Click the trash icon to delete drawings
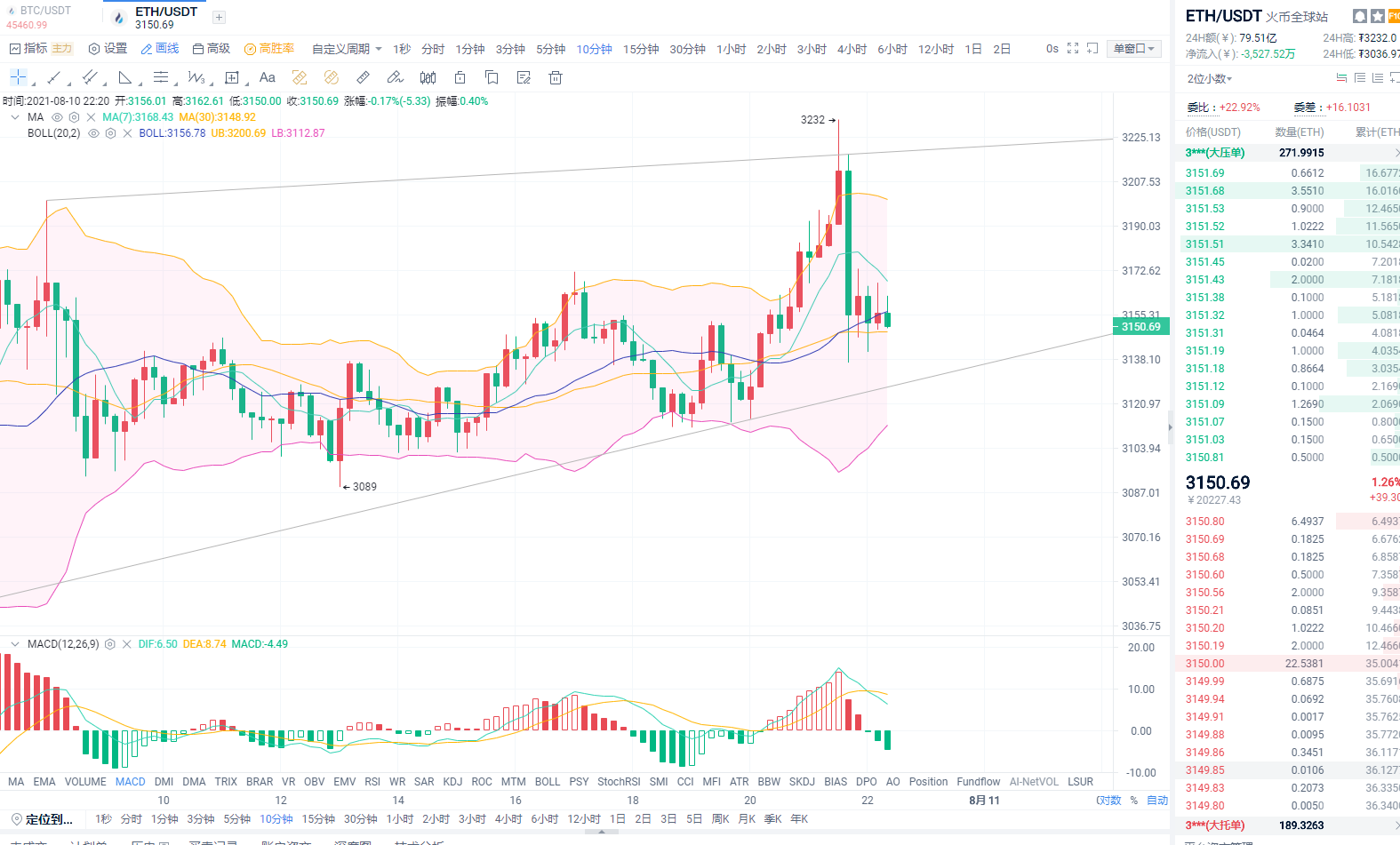The image size is (1400, 845). tap(556, 77)
